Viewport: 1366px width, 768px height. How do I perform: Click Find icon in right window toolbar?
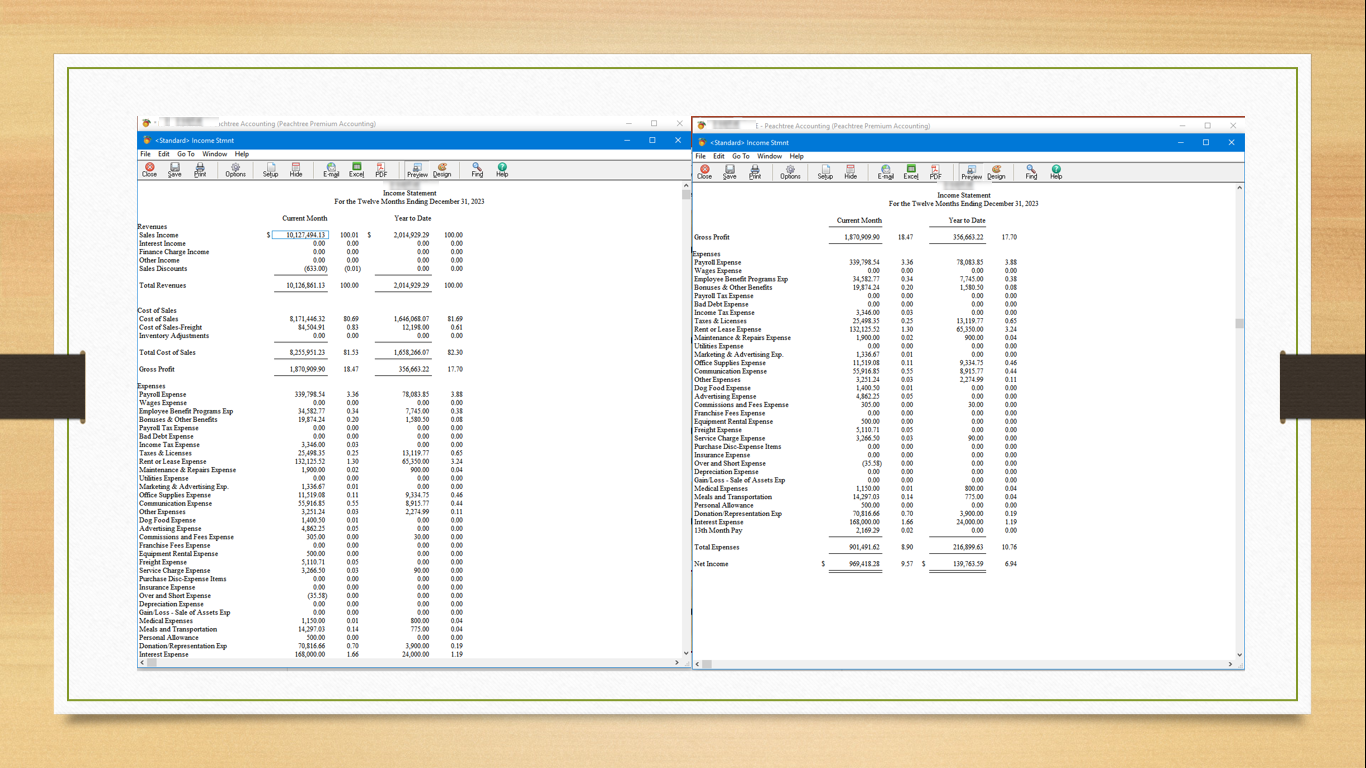(1031, 171)
